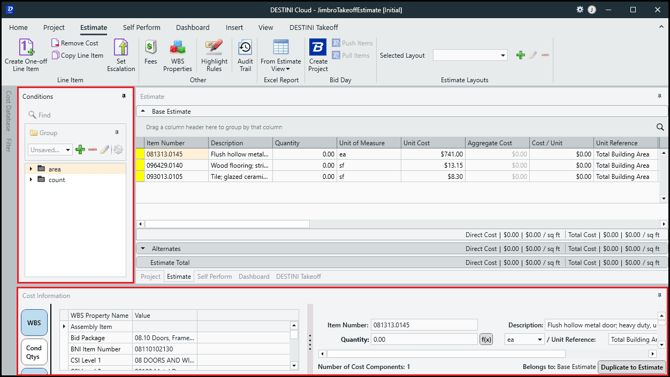The height and width of the screenshot is (377, 670).
Task: Remove condition group with red minus
Action: coord(92,150)
